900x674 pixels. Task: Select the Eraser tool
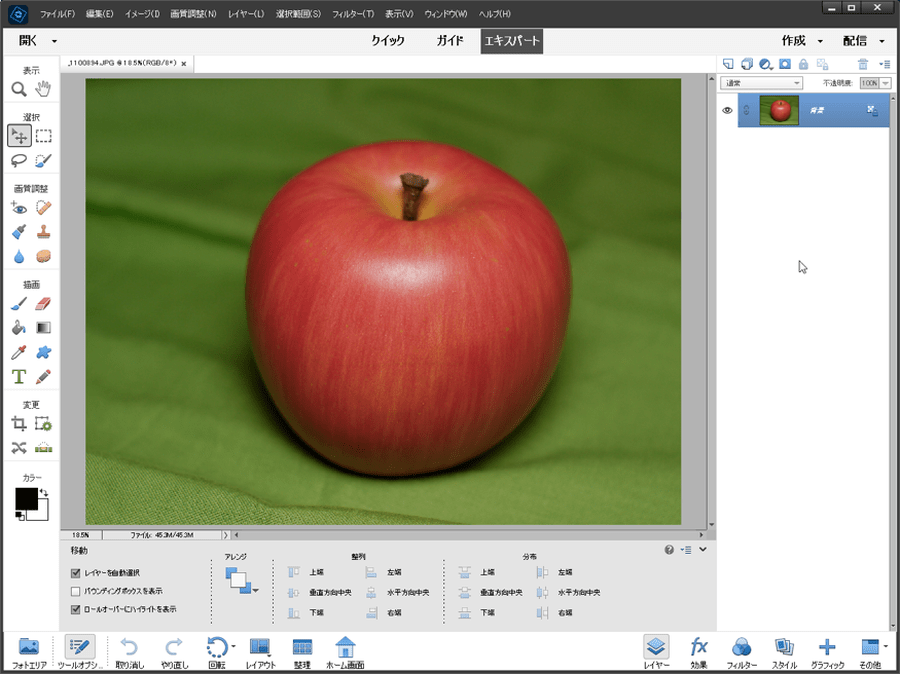pyautogui.click(x=43, y=304)
